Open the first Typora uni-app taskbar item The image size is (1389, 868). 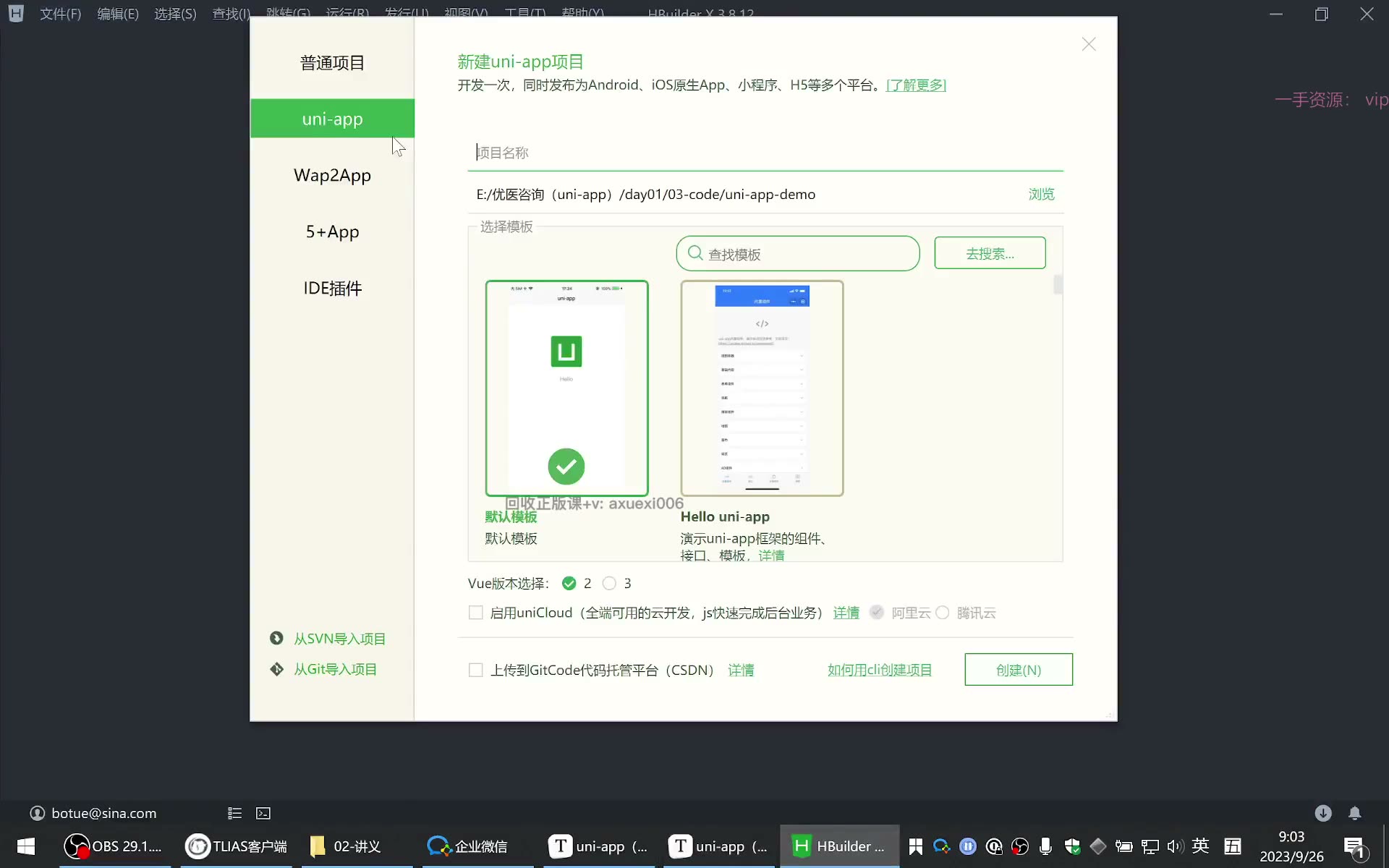599,846
